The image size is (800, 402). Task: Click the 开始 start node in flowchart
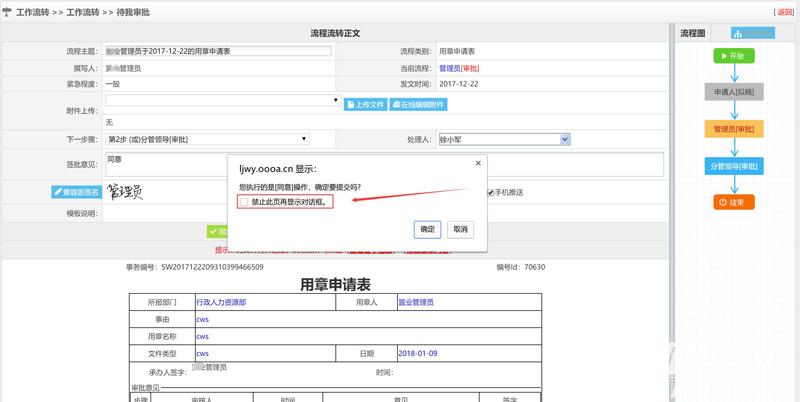(x=733, y=56)
